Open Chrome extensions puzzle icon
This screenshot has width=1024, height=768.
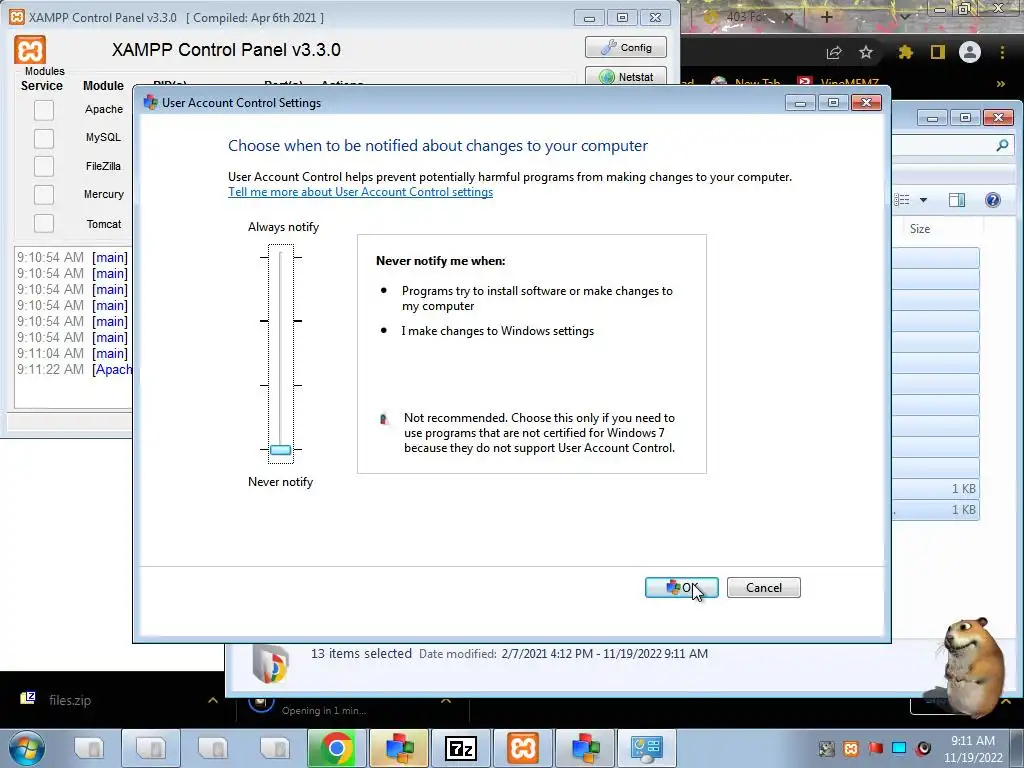point(906,52)
